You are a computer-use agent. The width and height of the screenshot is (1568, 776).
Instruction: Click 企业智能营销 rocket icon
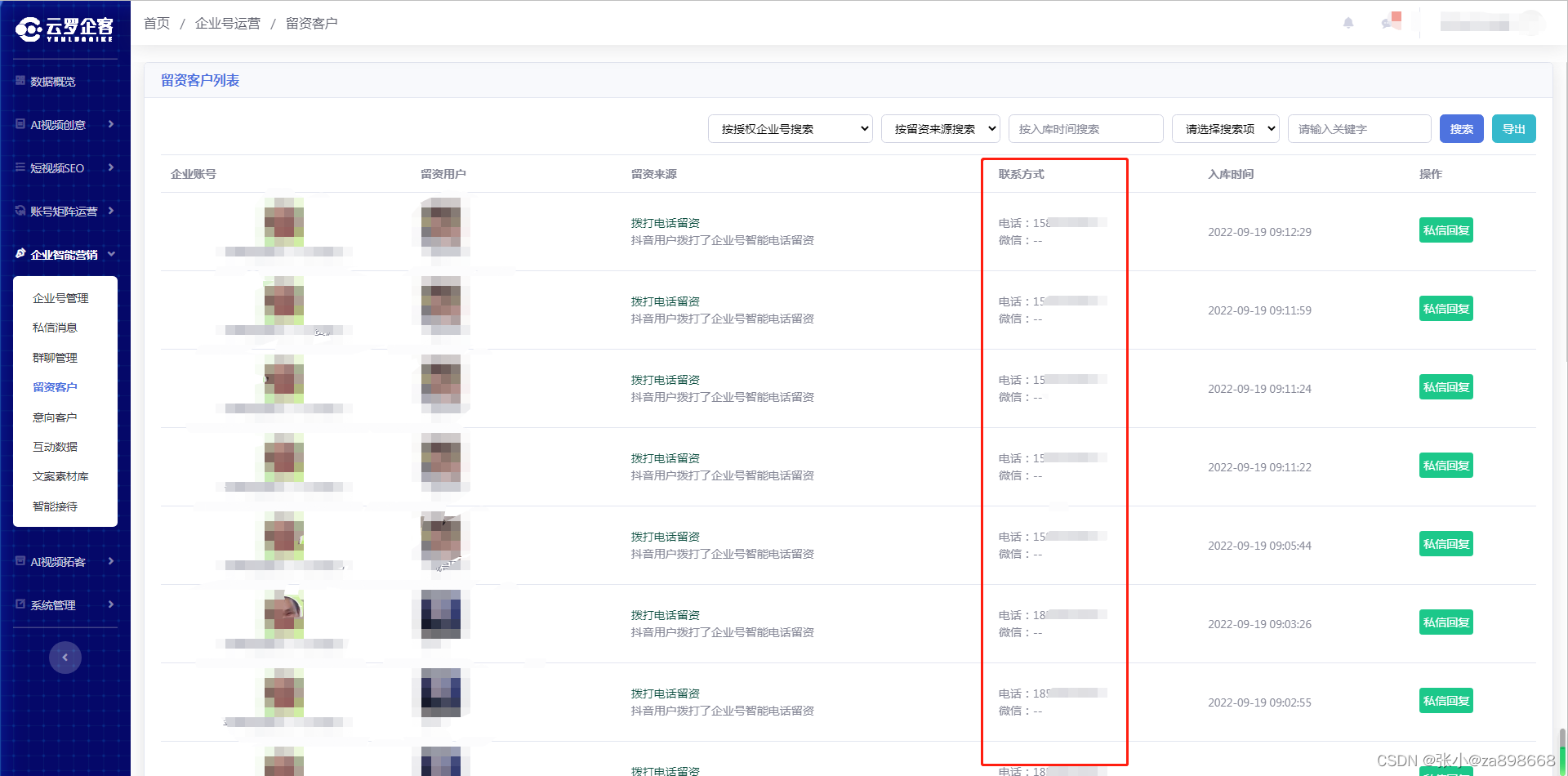(x=20, y=254)
